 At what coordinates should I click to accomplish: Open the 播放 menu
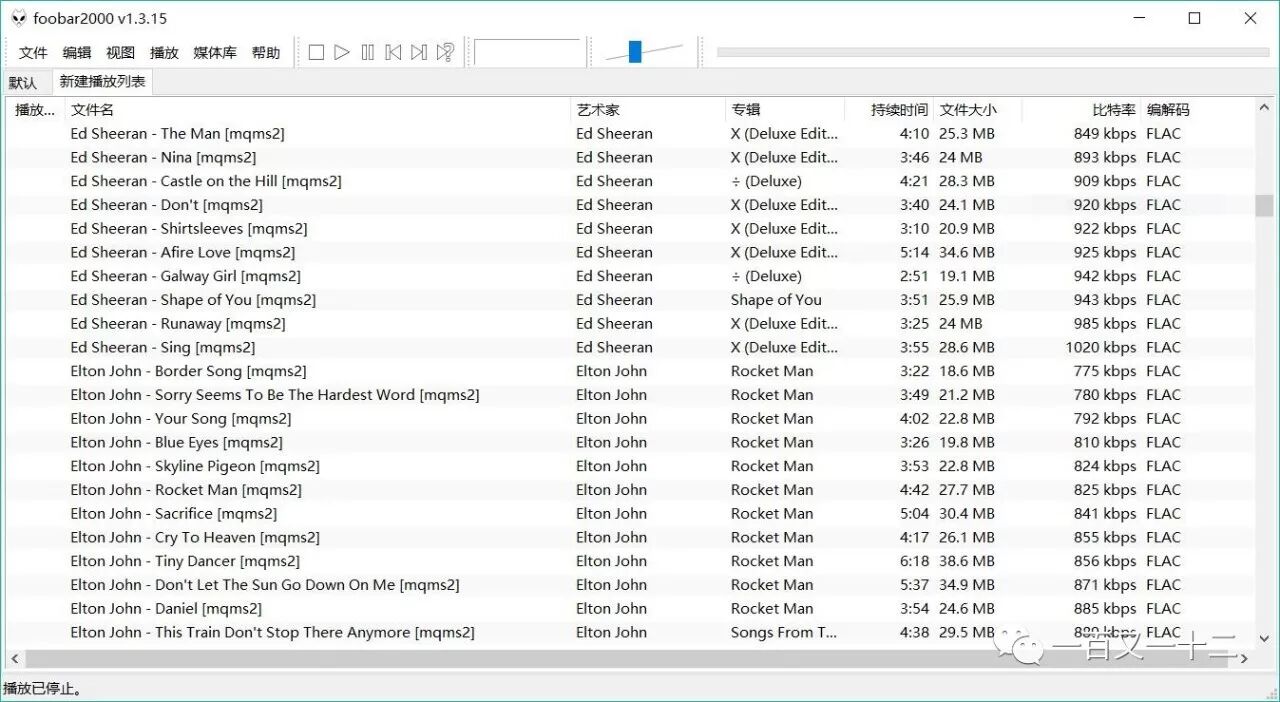(164, 53)
